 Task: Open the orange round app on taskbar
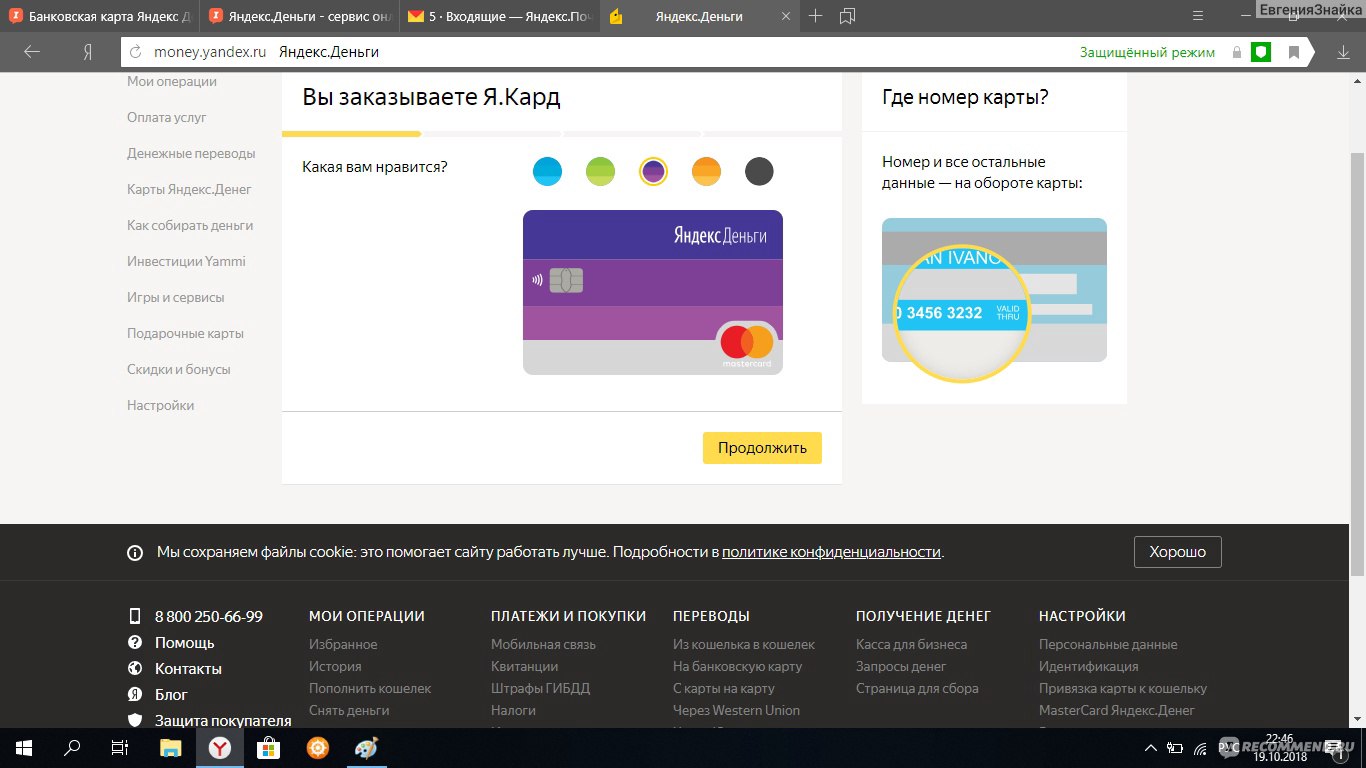[x=317, y=747]
